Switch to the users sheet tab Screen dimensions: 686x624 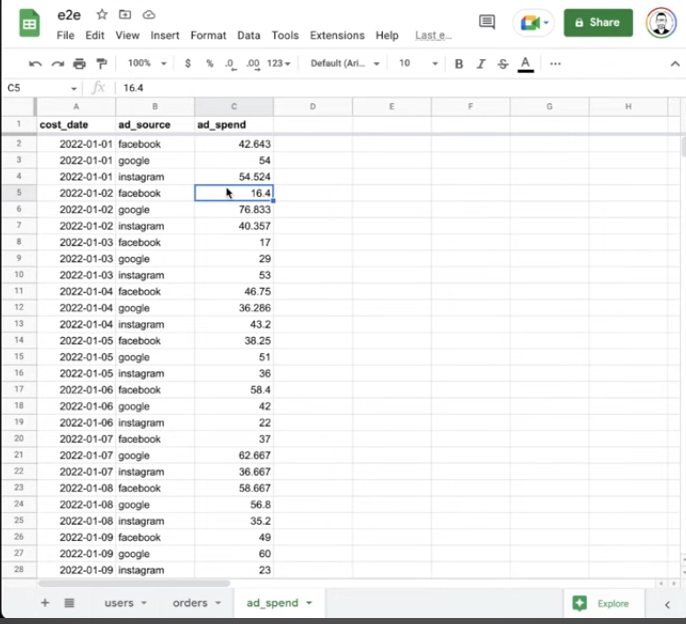[119, 603]
